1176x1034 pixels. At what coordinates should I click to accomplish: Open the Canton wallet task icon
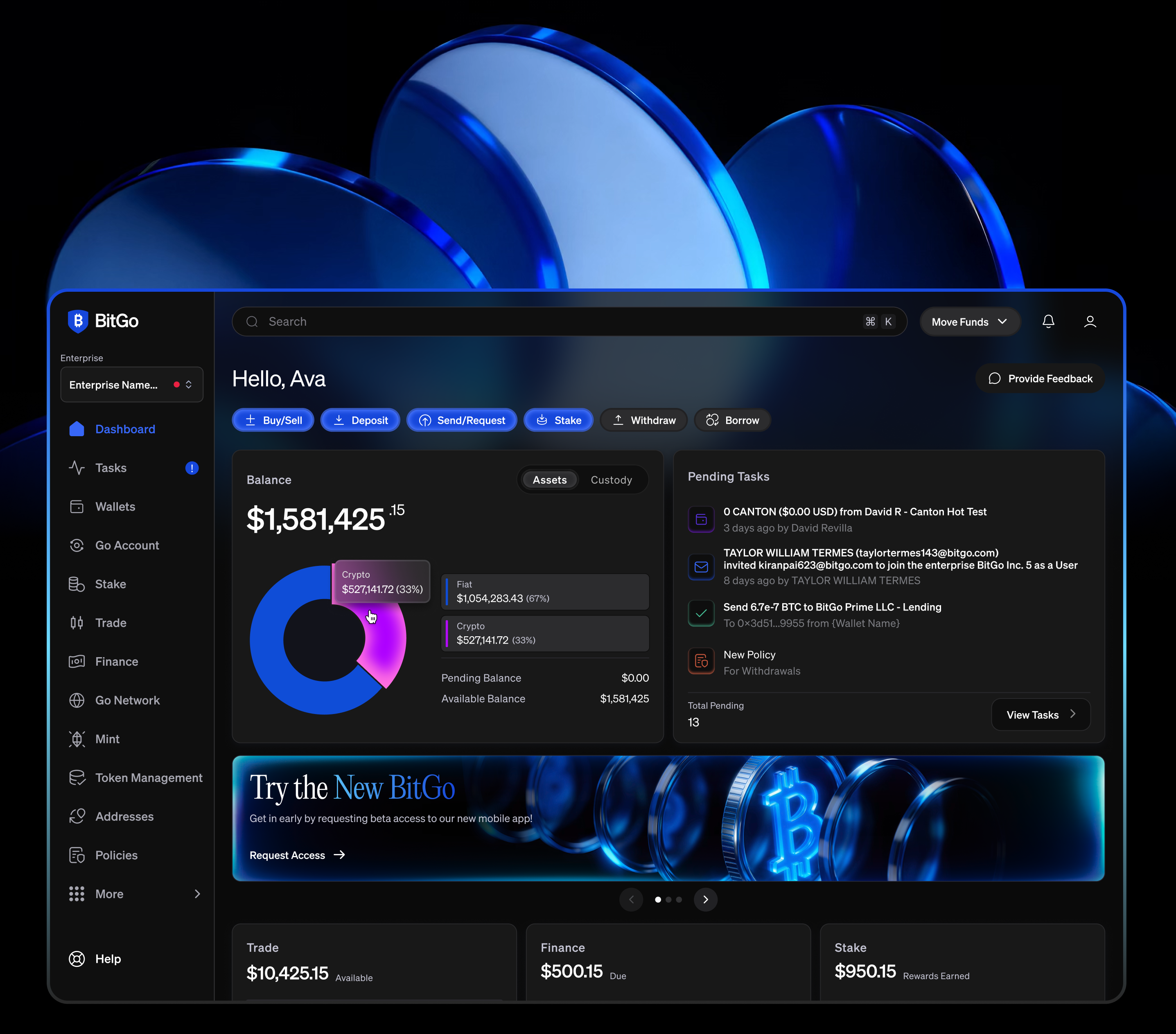point(701,519)
